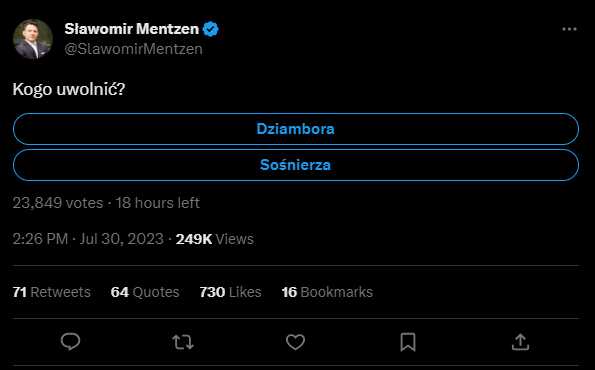Share the tweet via upload arrow icon

(520, 342)
